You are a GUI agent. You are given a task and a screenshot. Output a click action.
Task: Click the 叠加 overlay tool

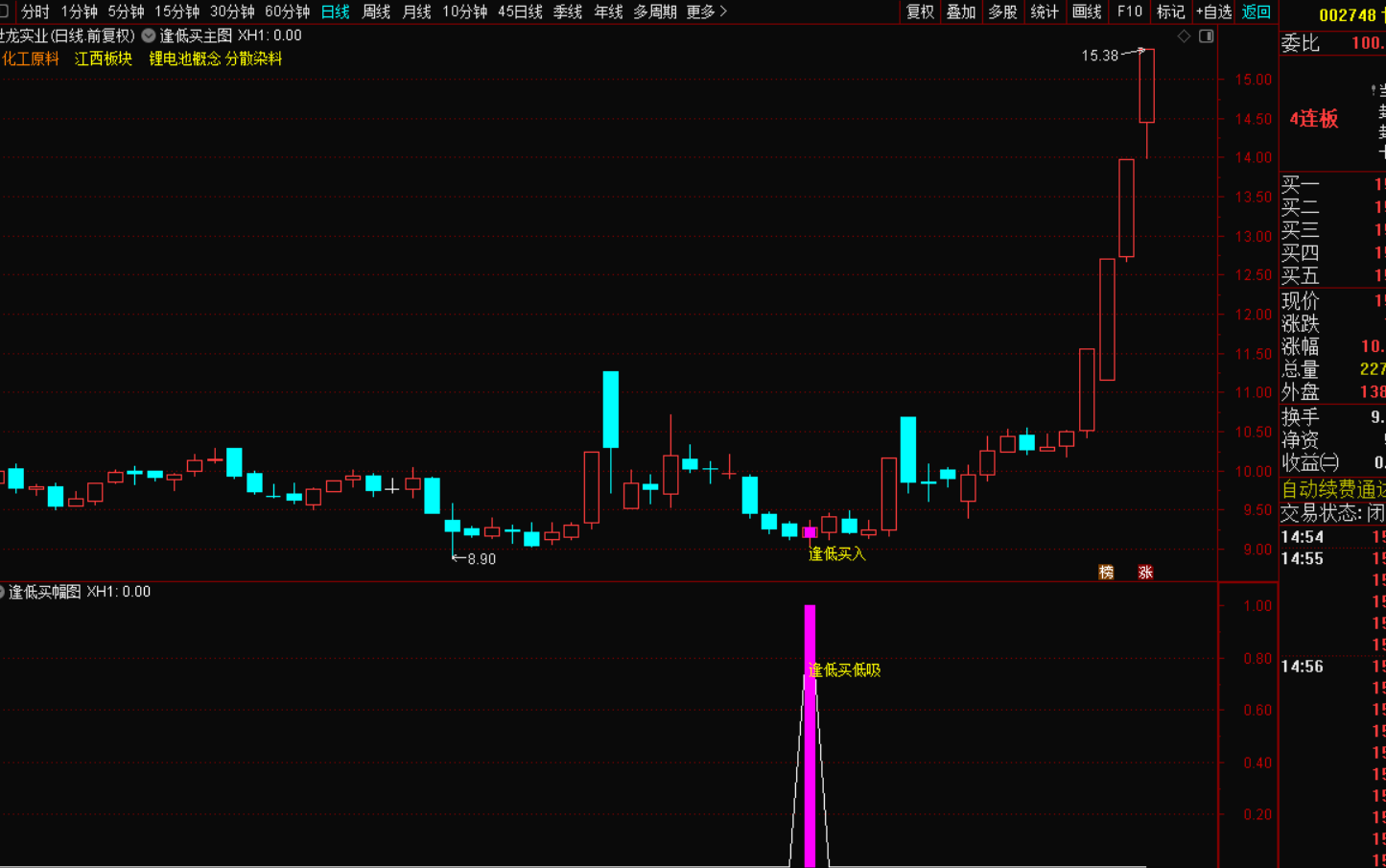click(961, 12)
